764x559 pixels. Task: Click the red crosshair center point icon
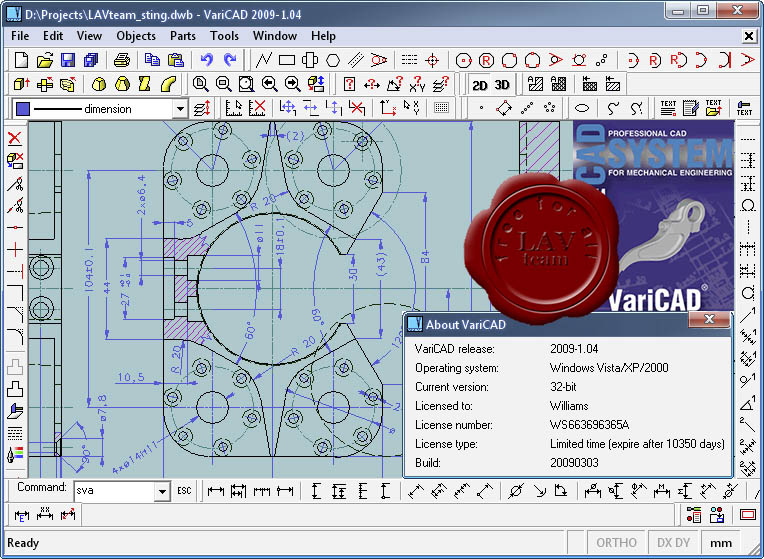pos(432,60)
